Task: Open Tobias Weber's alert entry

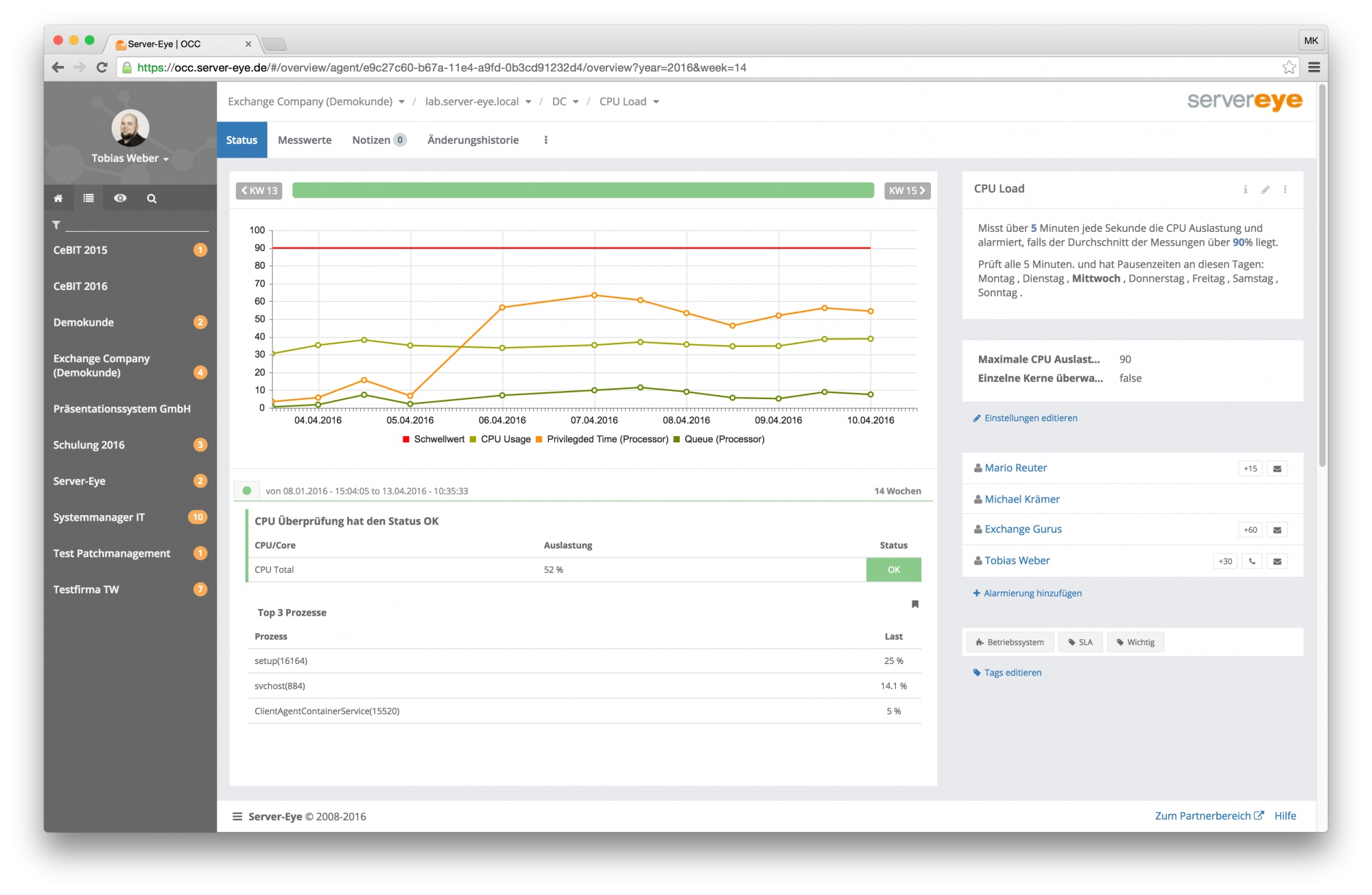Action: click(1017, 561)
